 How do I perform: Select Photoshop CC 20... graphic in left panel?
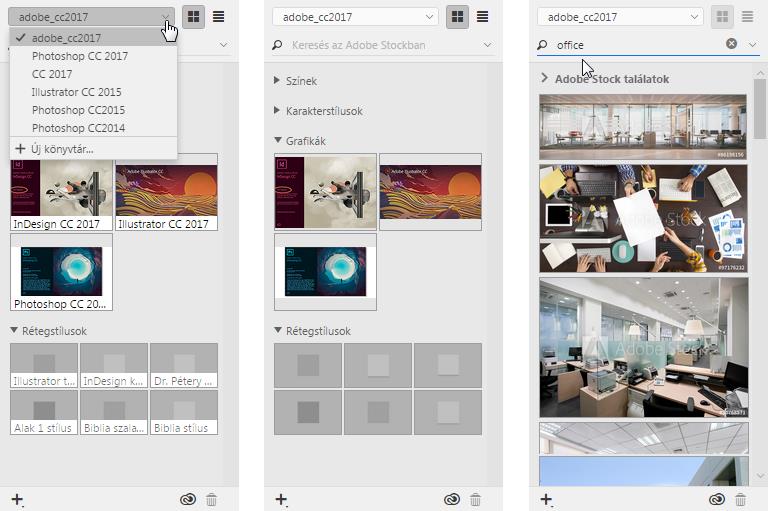(x=62, y=272)
